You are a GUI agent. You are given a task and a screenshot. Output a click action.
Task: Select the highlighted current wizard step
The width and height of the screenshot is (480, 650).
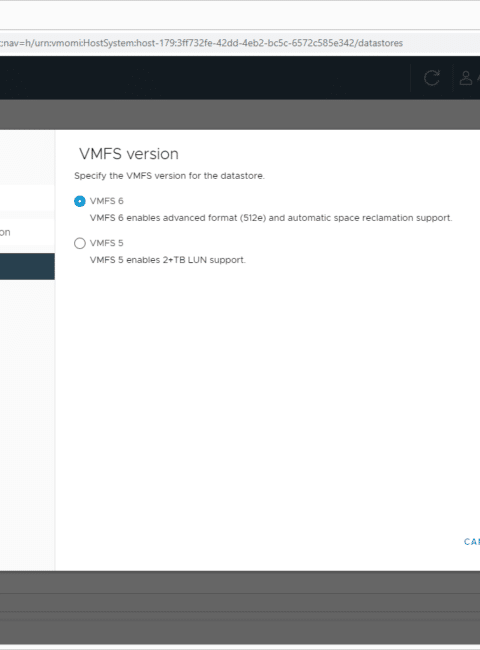click(27, 266)
